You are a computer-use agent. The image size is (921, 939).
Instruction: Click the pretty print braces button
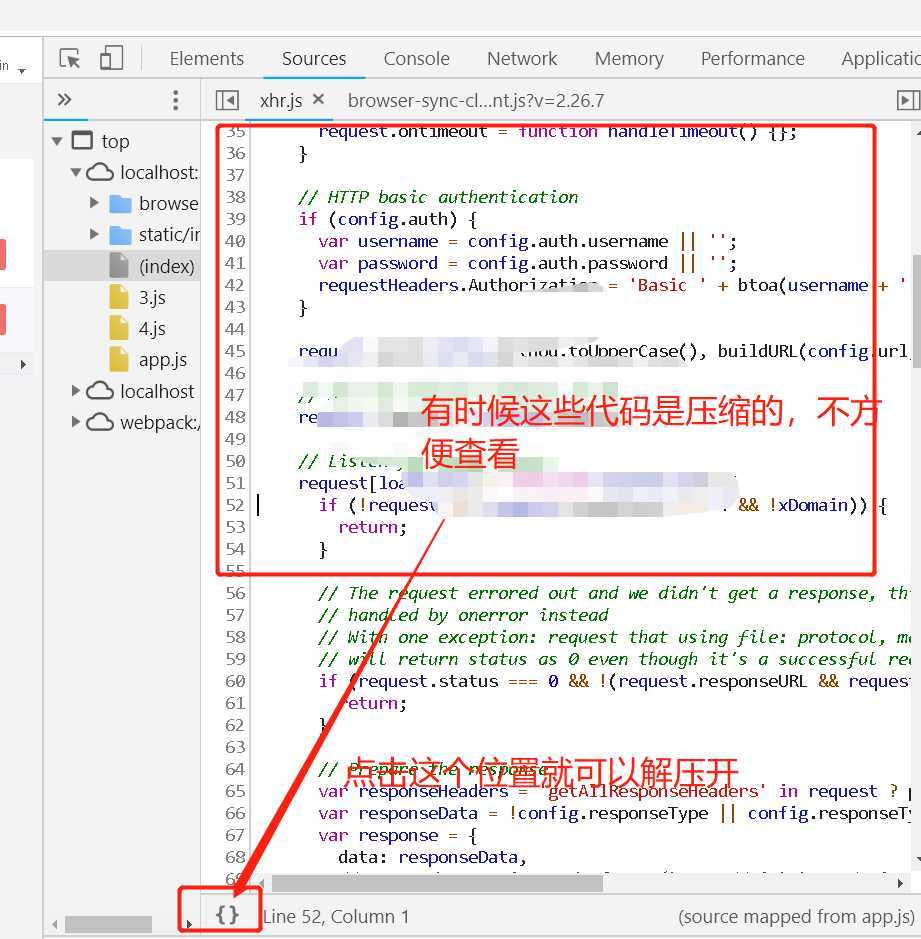(x=227, y=915)
